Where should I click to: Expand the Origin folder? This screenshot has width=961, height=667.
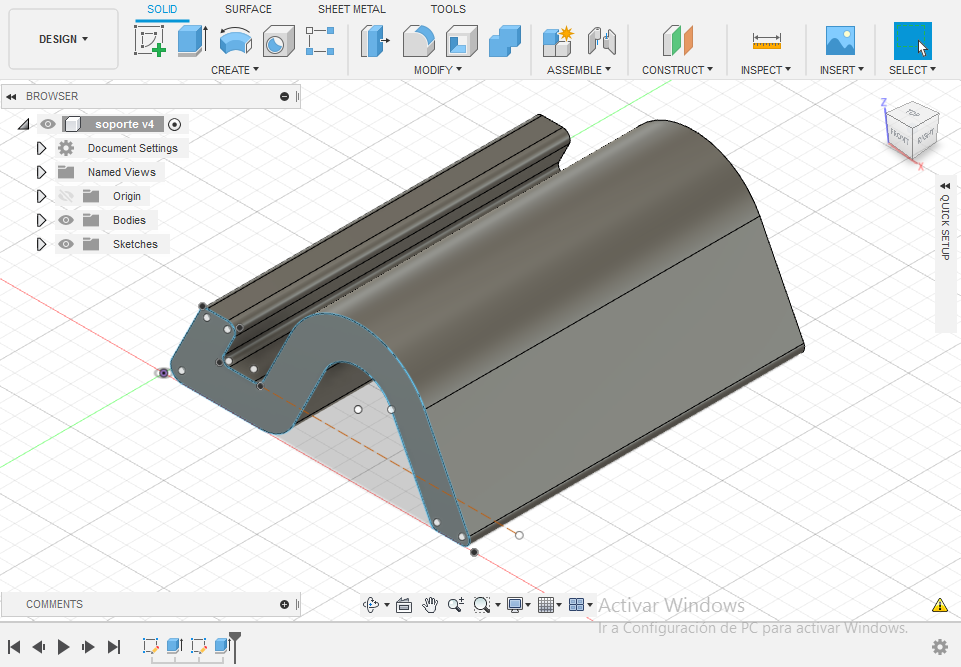pyautogui.click(x=41, y=196)
